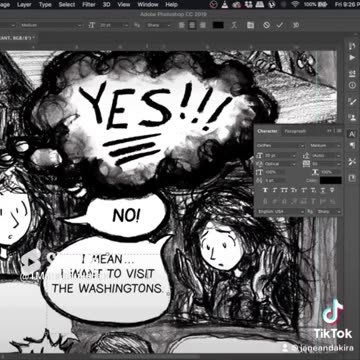Open the Actions panel play icon
This screenshot has height=360, width=360.
[352, 58]
